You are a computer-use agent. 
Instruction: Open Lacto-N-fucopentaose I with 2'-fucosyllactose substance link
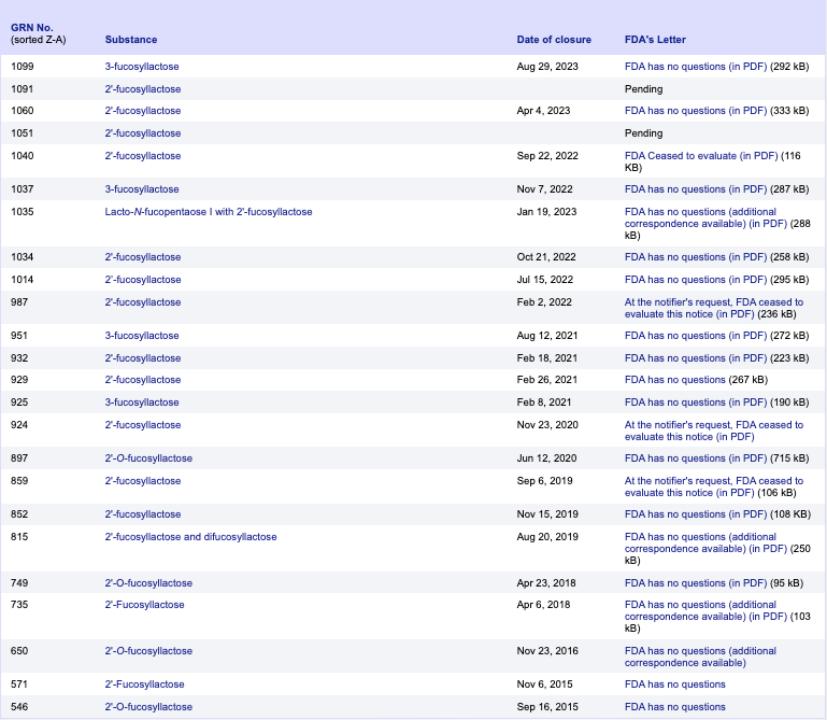213,211
